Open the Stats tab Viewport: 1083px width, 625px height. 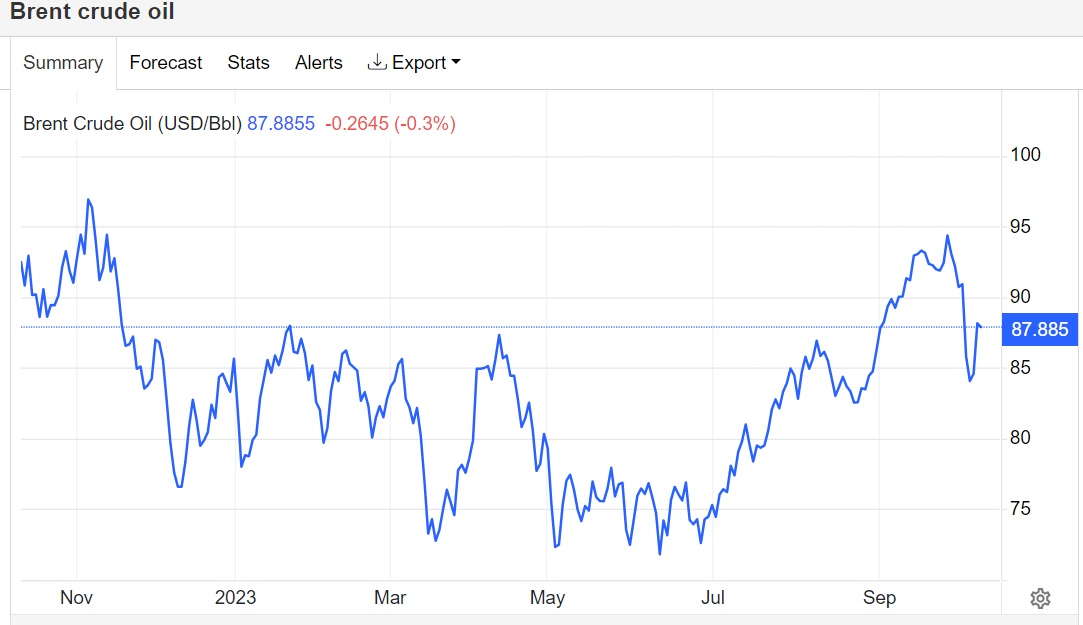point(248,62)
